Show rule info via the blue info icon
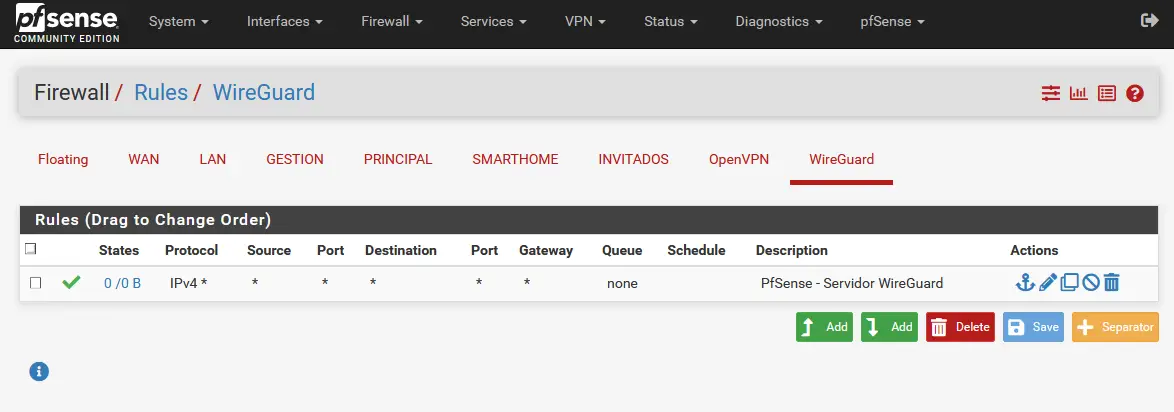 pos(39,371)
